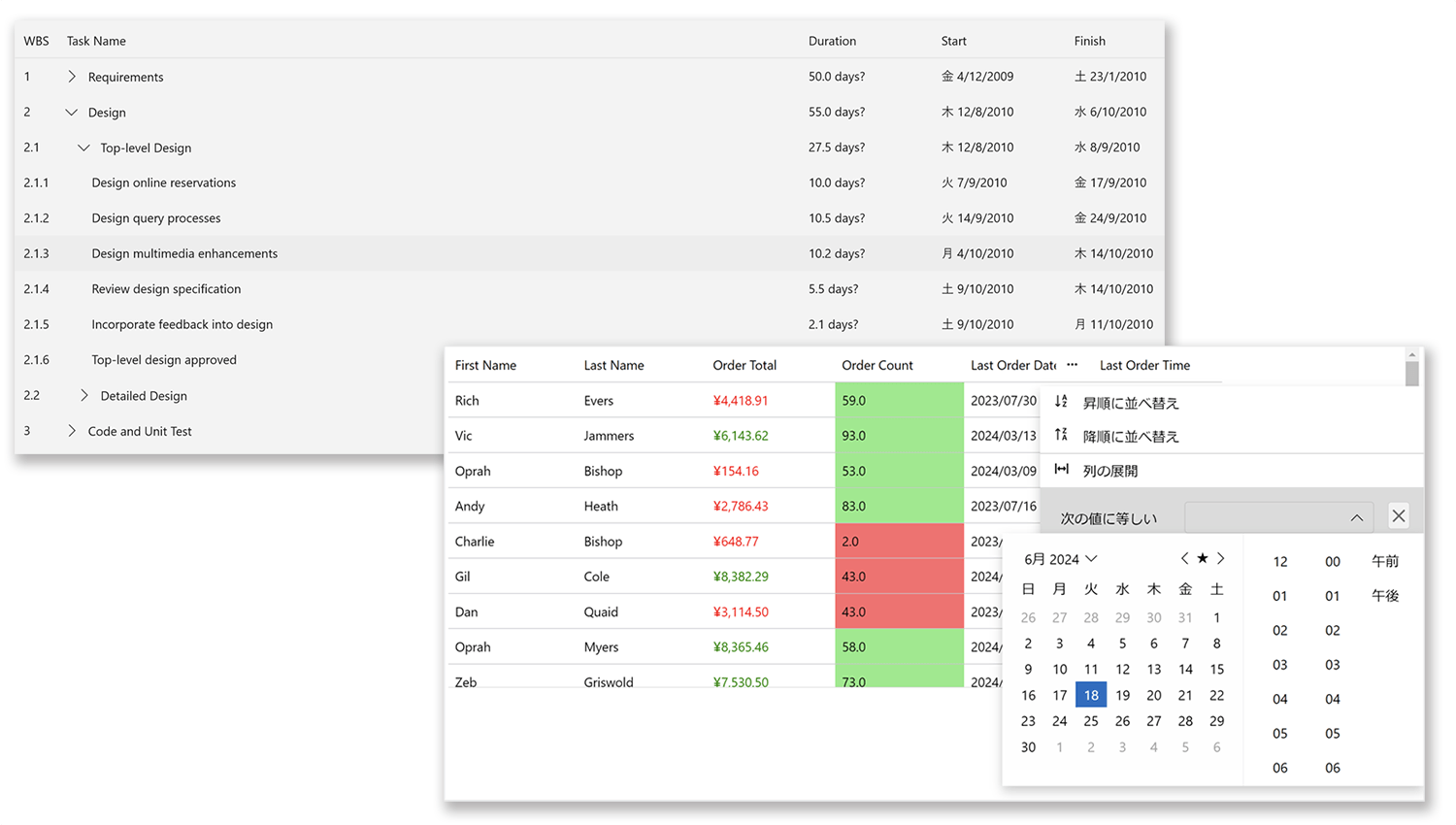Click the sort ascending icon in the menu

pos(1061,402)
